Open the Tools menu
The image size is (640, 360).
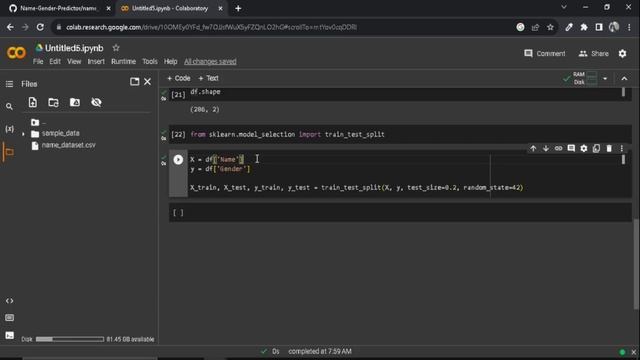(x=149, y=62)
